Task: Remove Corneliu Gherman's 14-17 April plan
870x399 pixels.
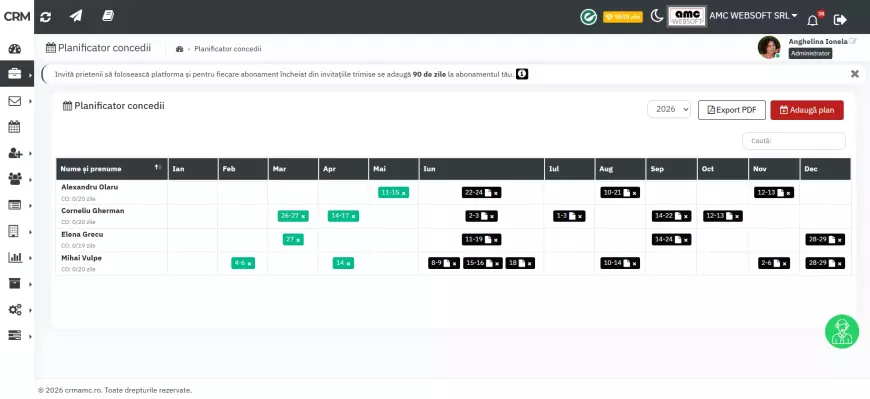Action: 353,217
